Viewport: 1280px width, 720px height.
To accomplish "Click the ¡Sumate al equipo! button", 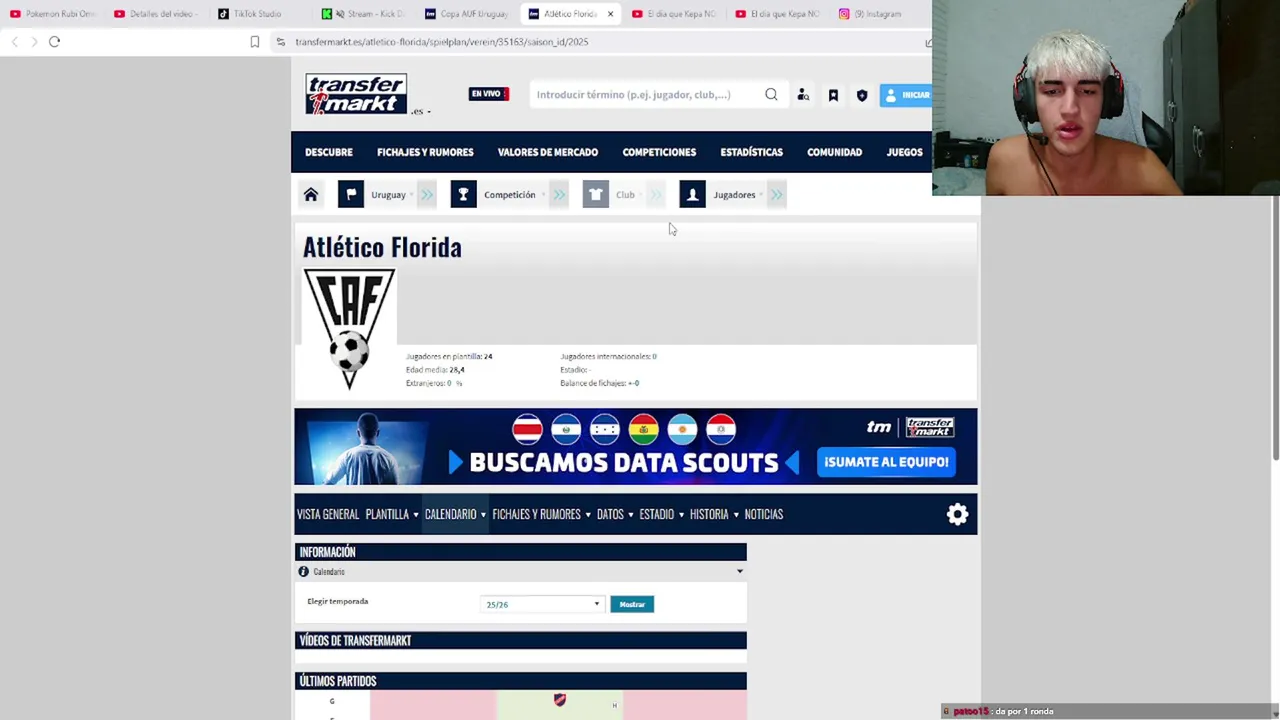I will pos(886,462).
